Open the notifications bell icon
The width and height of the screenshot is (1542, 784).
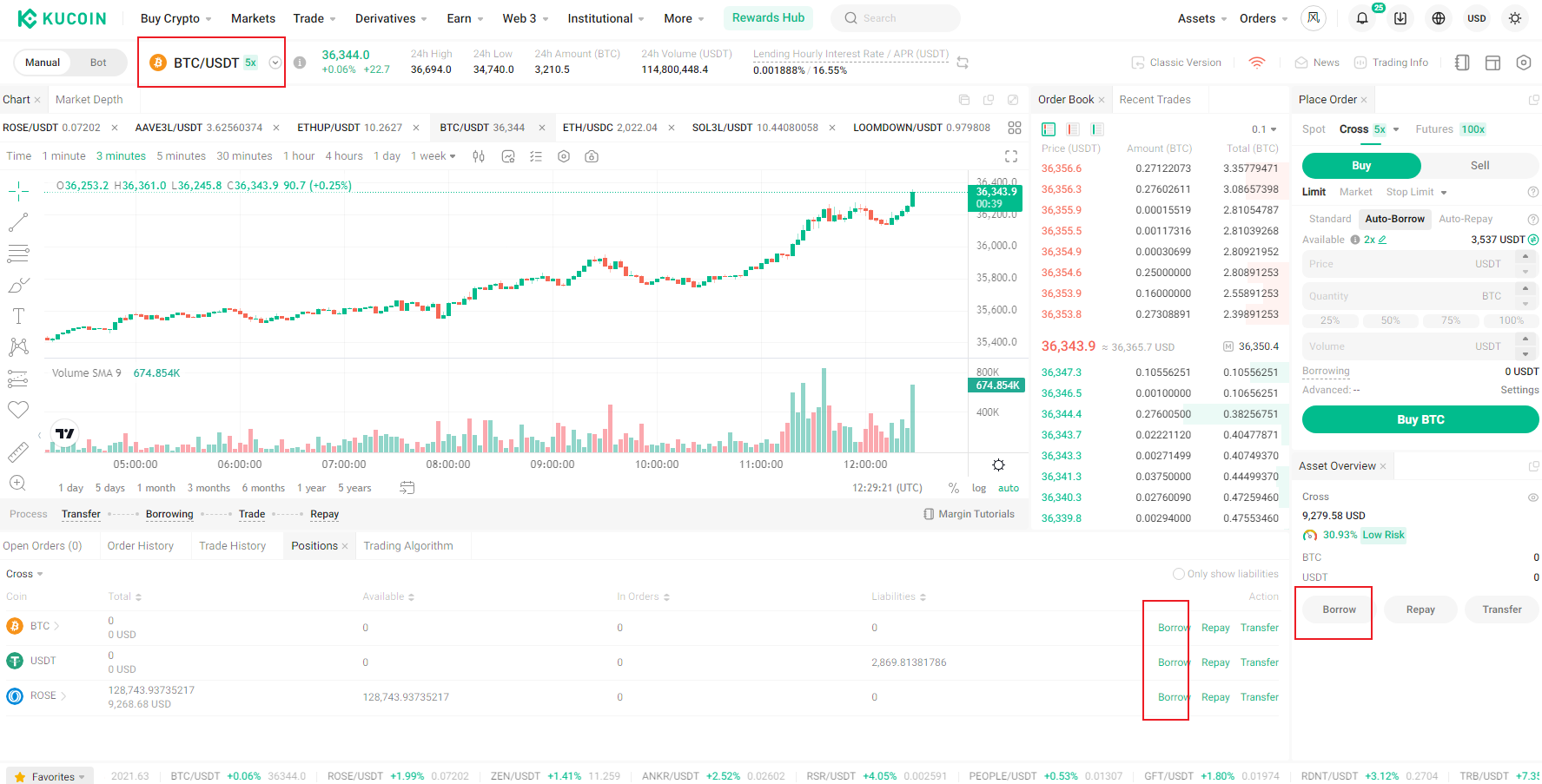(1362, 18)
